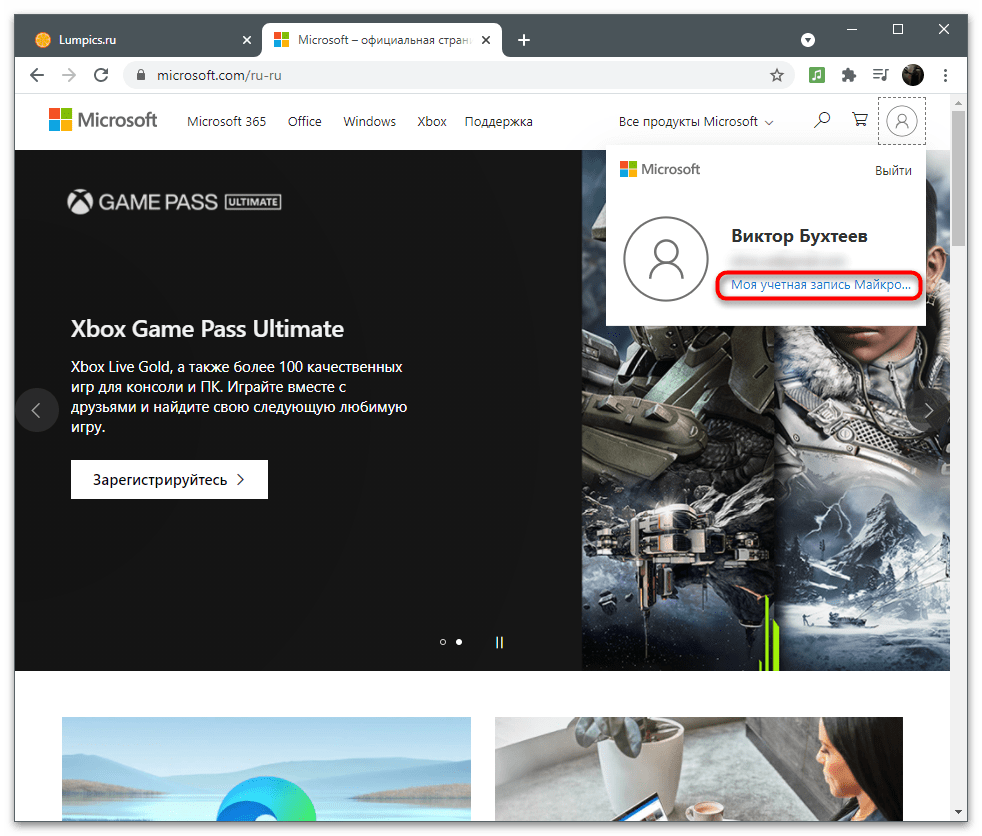Pause the carousel slideshow
Image resolution: width=982 pixels, height=836 pixels.
pos(499,642)
